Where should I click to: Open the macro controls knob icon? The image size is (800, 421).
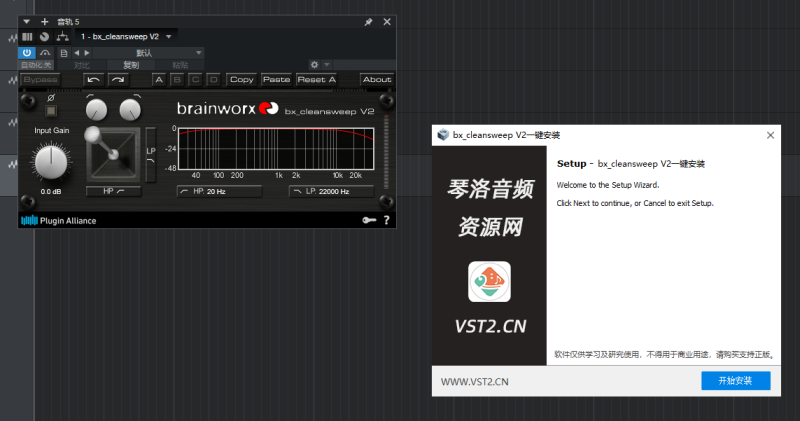coord(45,37)
